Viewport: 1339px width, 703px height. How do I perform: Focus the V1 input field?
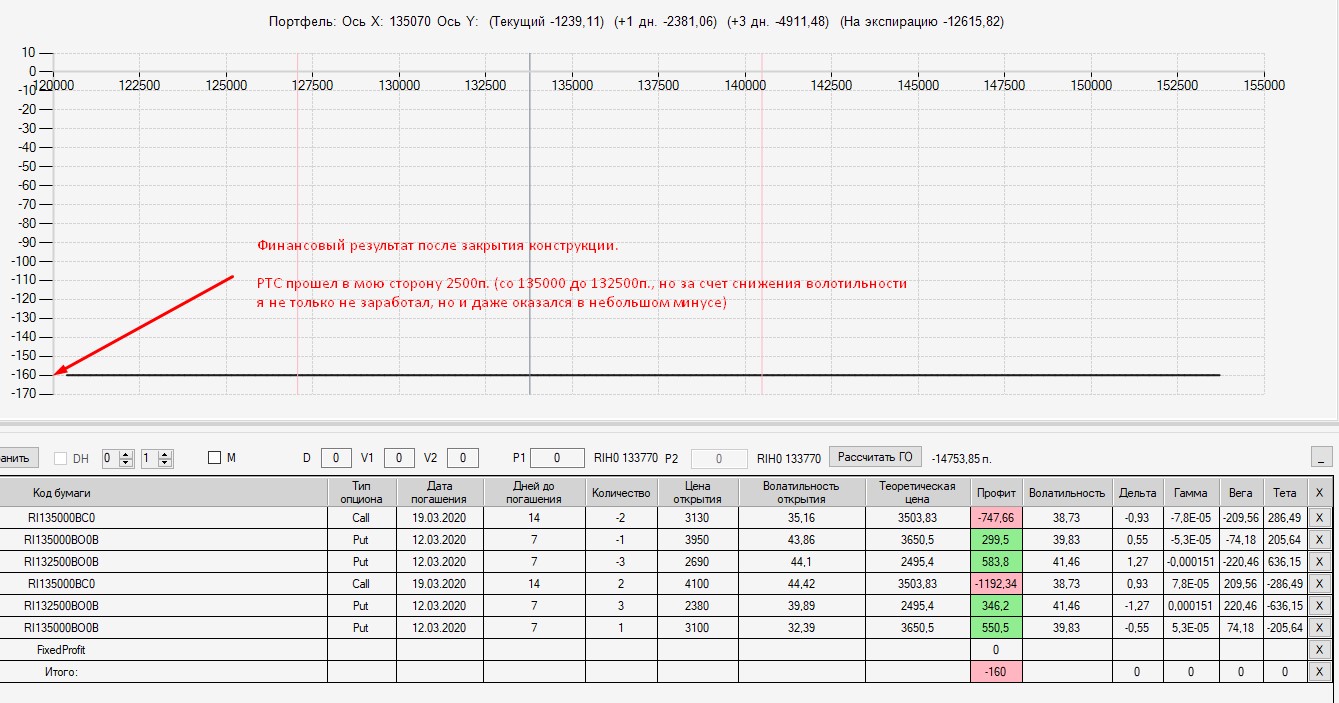[x=399, y=458]
